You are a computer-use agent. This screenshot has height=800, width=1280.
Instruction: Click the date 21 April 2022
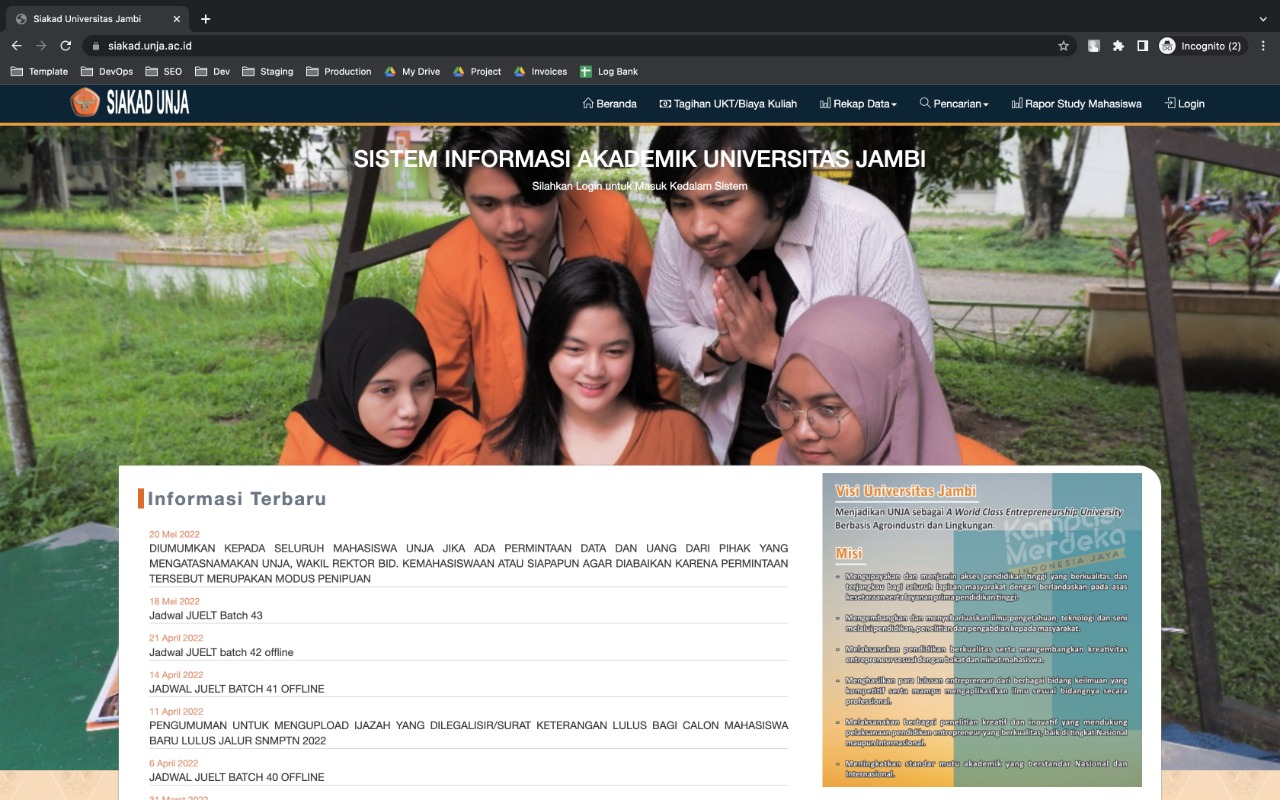point(176,638)
